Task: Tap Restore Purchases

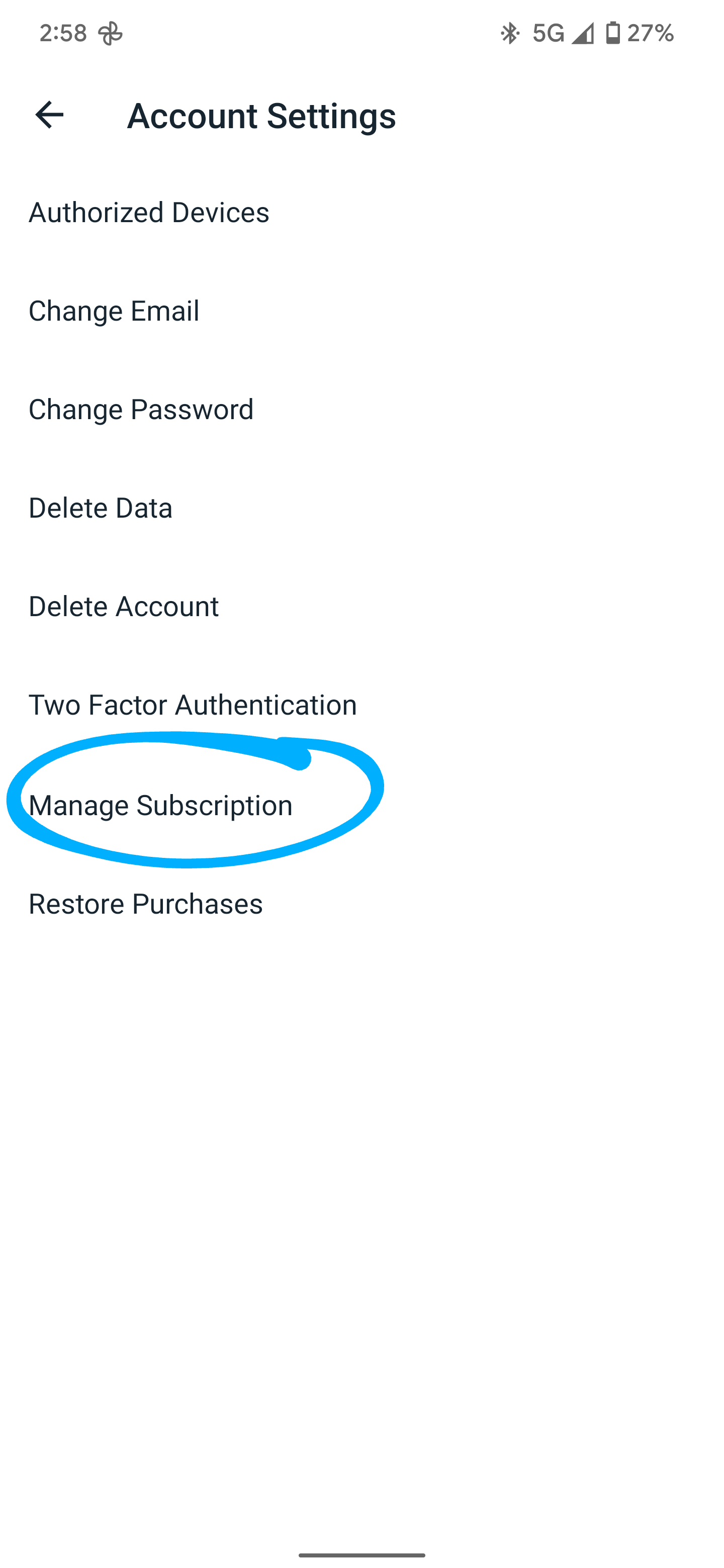Action: tap(145, 904)
